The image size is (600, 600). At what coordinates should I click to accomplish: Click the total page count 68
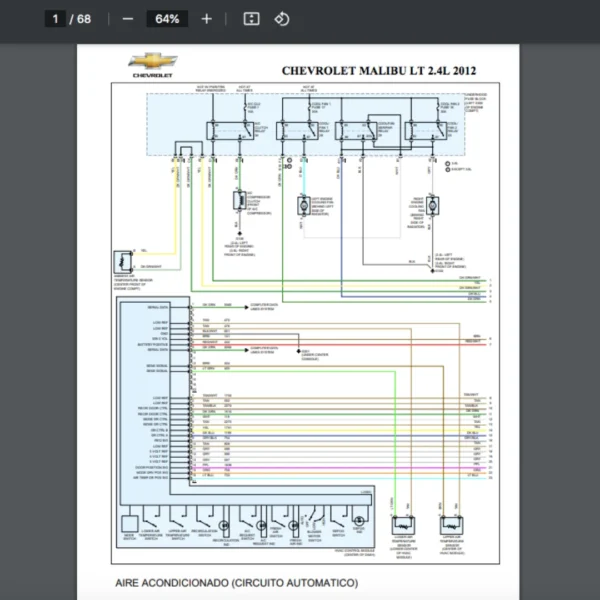84,19
